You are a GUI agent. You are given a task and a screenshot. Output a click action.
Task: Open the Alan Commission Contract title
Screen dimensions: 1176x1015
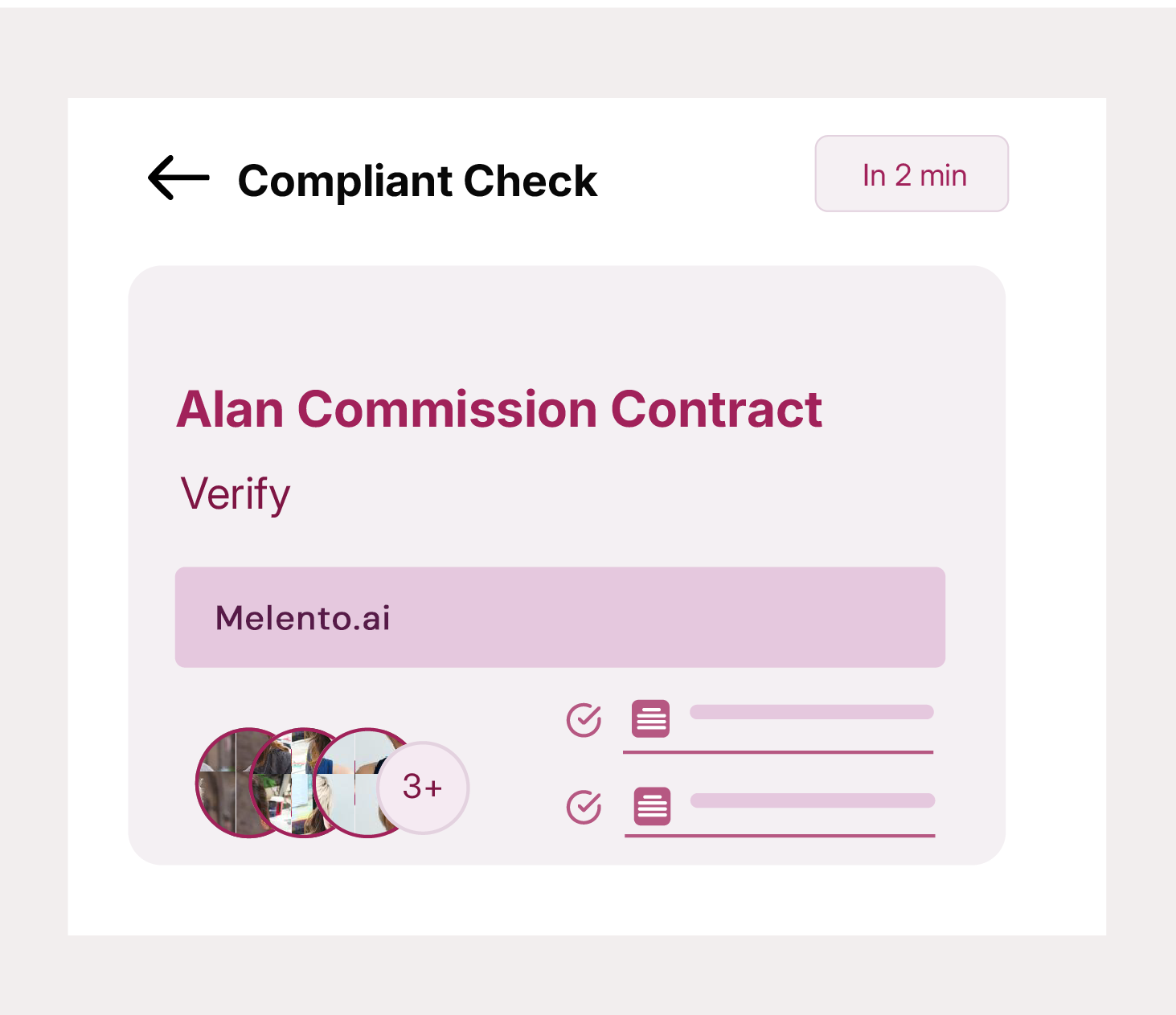point(499,409)
